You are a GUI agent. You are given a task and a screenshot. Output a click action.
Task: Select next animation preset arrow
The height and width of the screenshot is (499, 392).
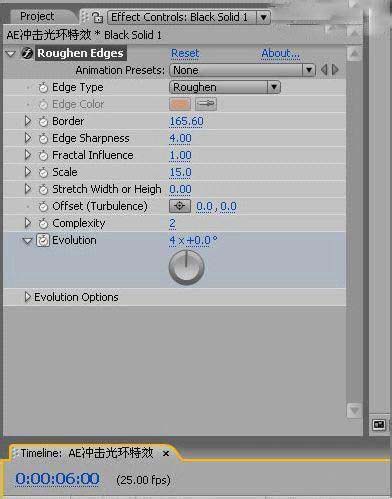coord(335,70)
